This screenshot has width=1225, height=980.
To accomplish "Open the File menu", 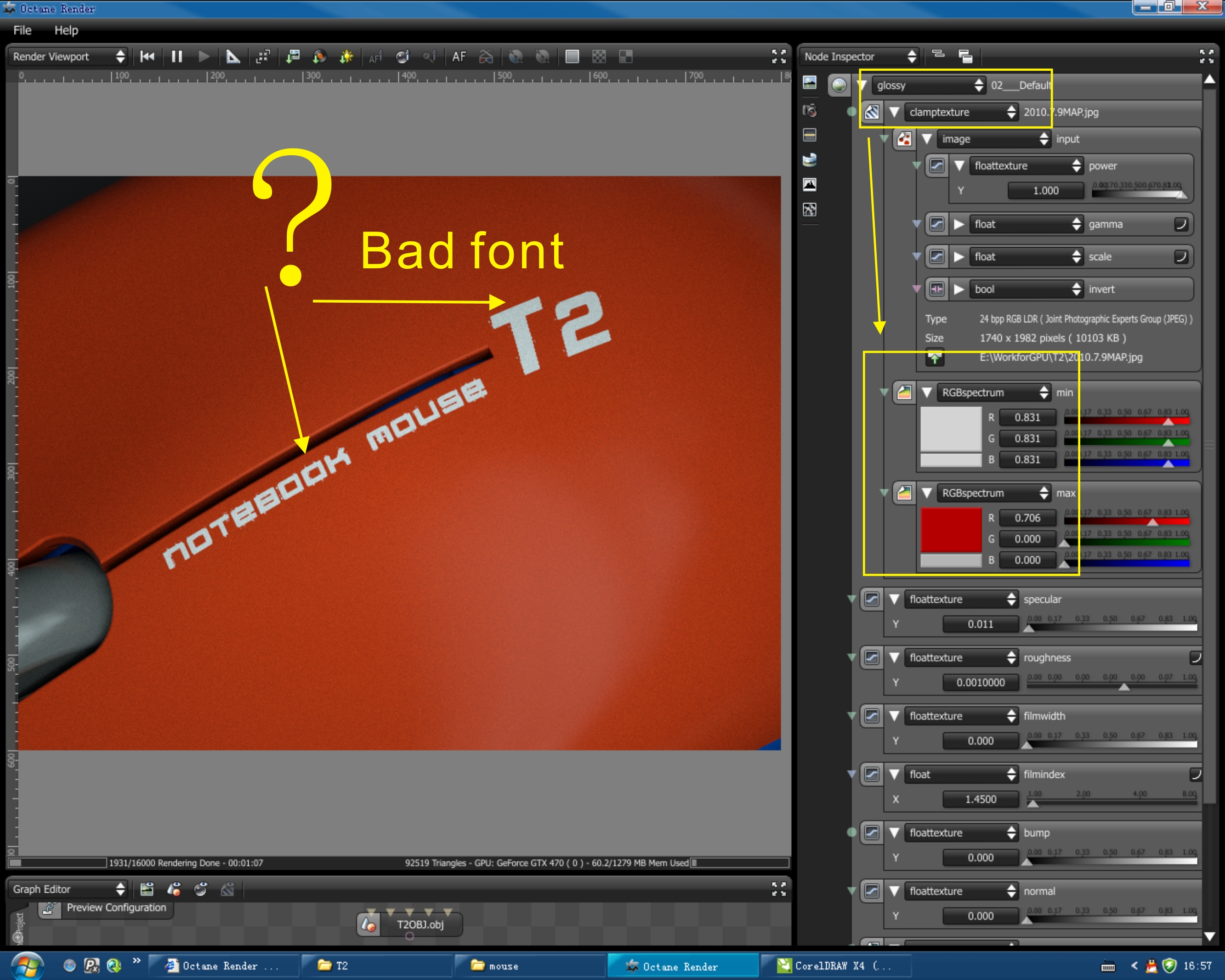I will click(x=22, y=31).
